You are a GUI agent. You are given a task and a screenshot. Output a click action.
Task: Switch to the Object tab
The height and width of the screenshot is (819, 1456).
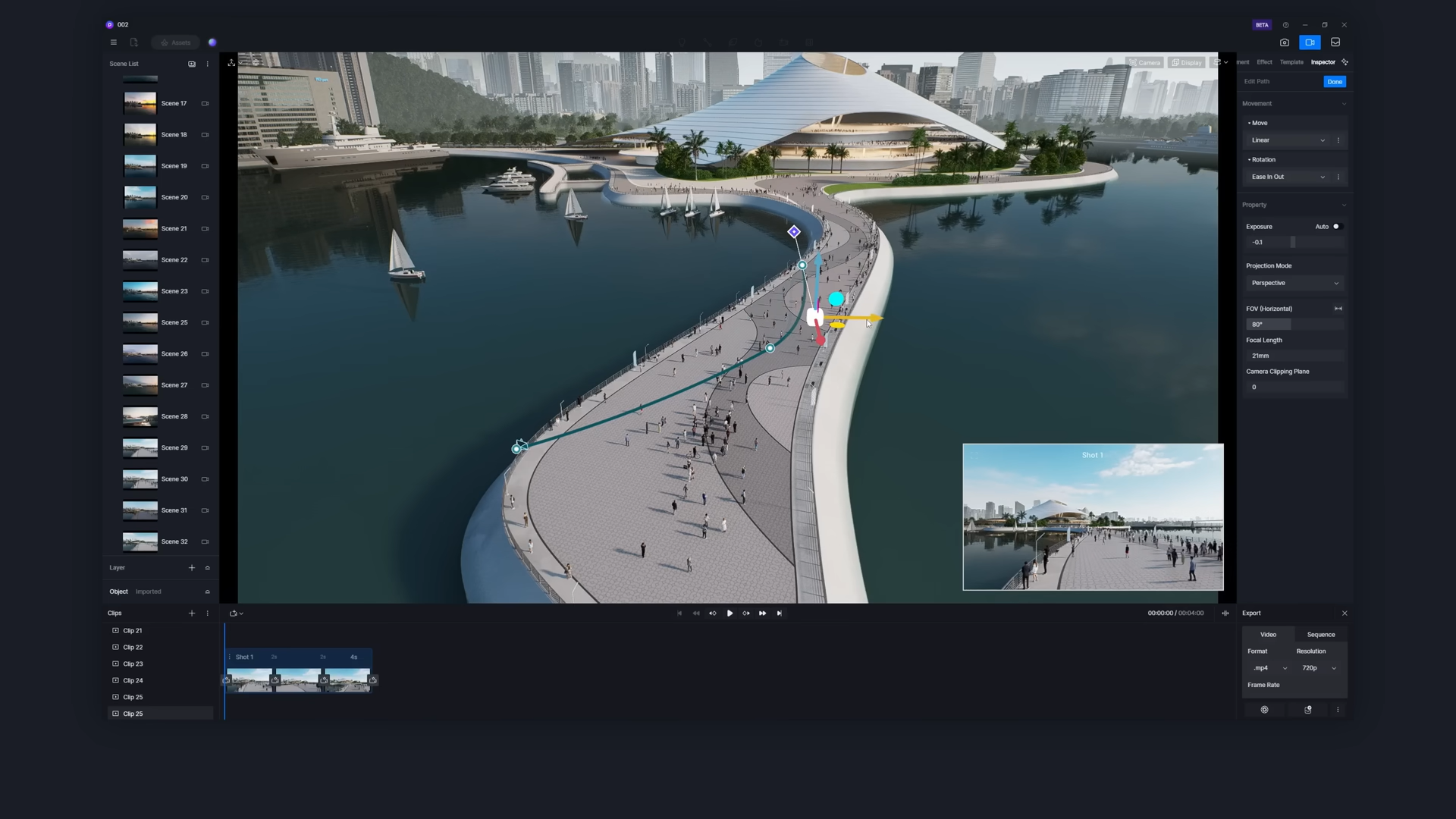118,591
